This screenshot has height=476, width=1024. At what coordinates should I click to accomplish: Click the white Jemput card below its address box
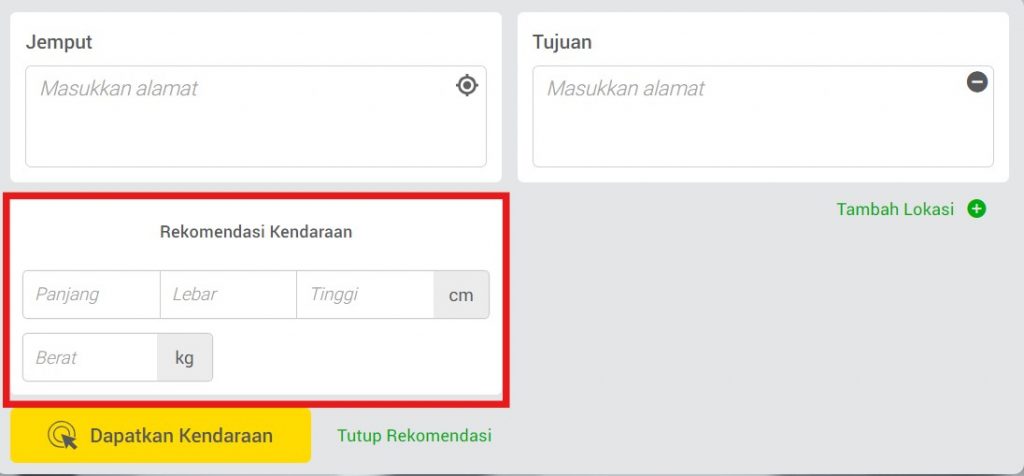256,174
